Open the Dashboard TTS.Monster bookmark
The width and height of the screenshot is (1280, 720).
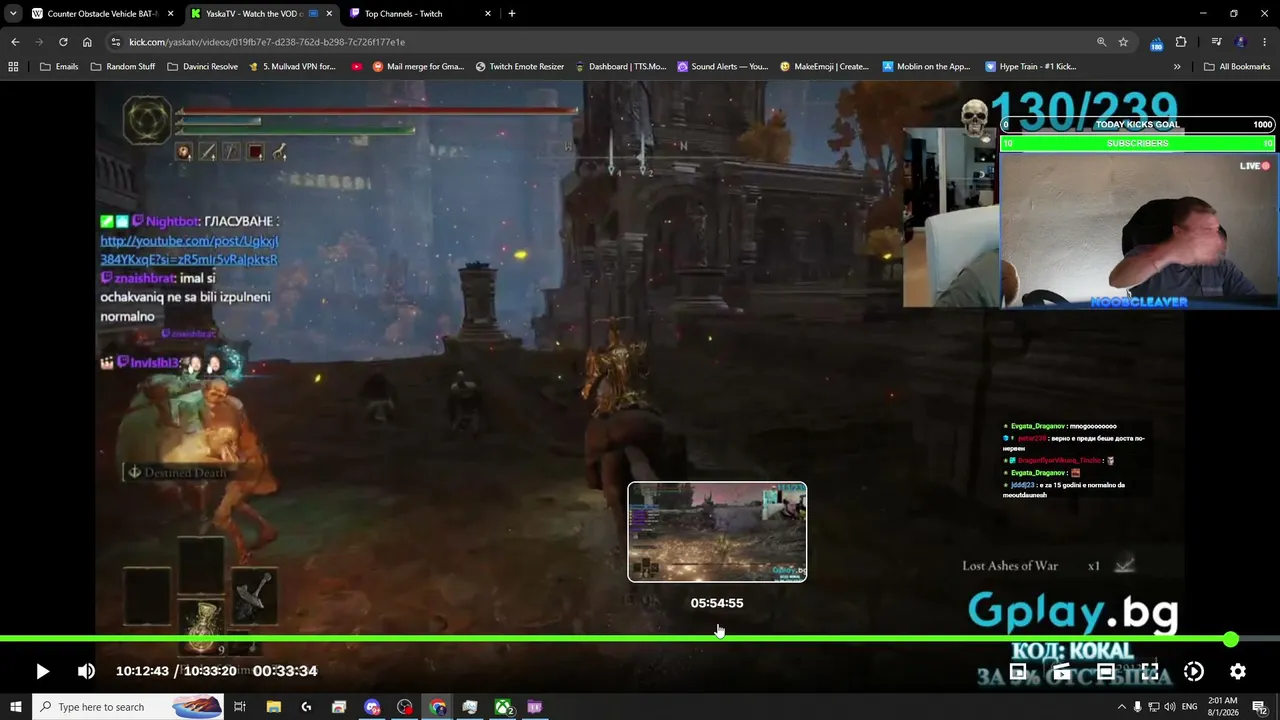[x=620, y=67]
